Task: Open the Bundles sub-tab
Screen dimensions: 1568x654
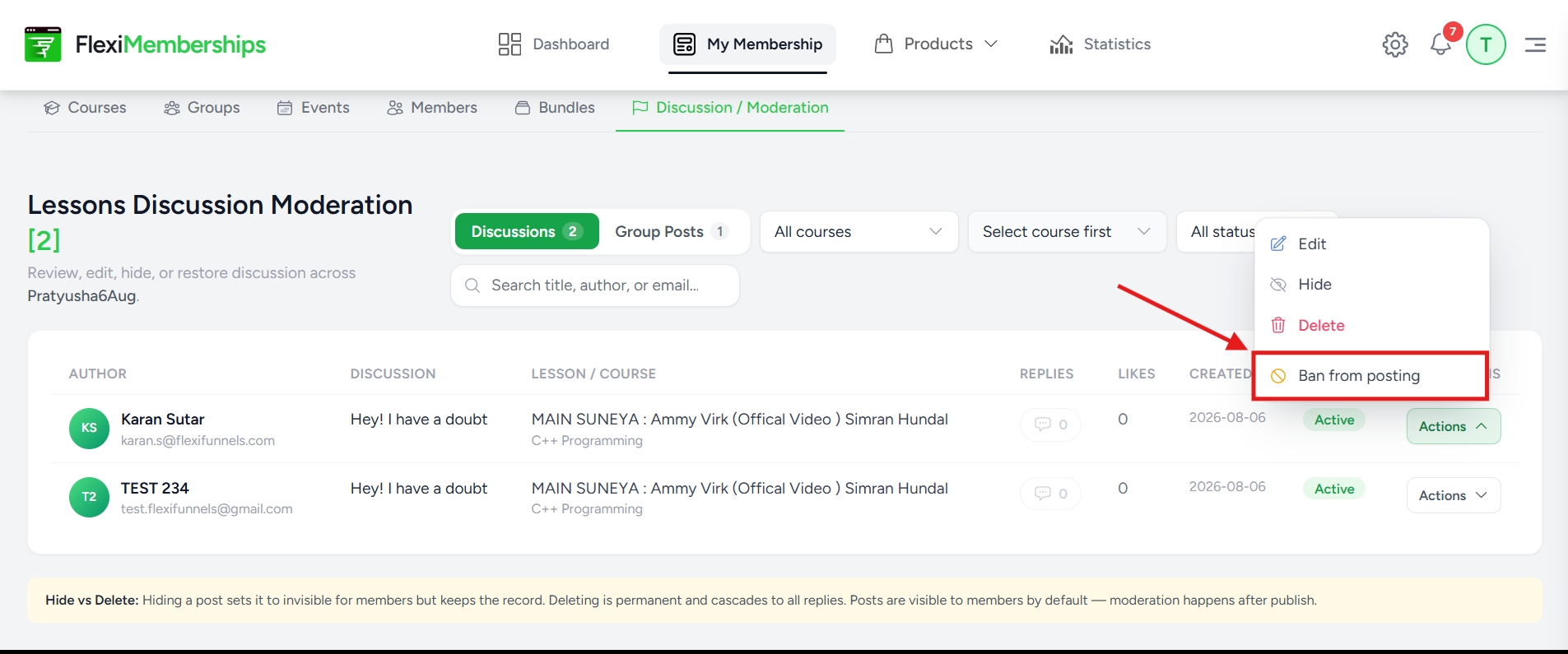Action: pyautogui.click(x=555, y=108)
